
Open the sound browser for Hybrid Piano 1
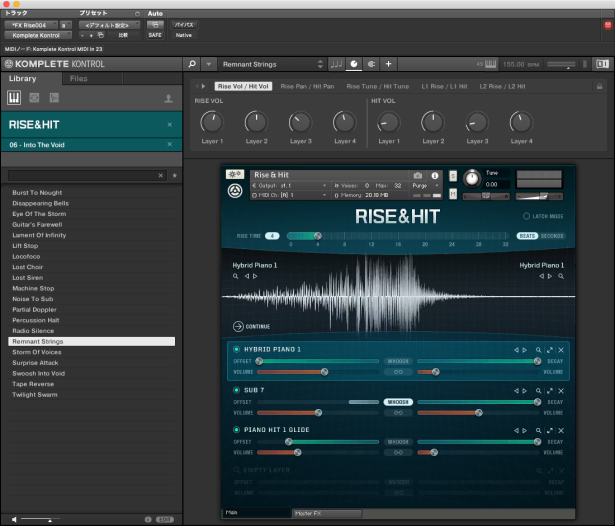[x=539, y=350]
